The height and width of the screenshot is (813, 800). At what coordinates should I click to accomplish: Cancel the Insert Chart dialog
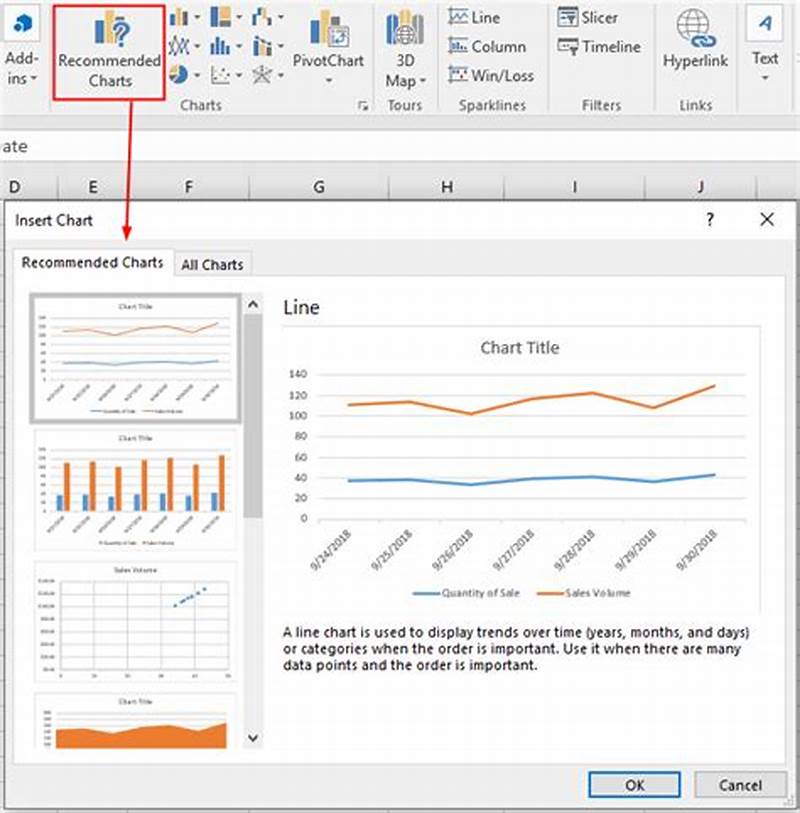[x=740, y=785]
